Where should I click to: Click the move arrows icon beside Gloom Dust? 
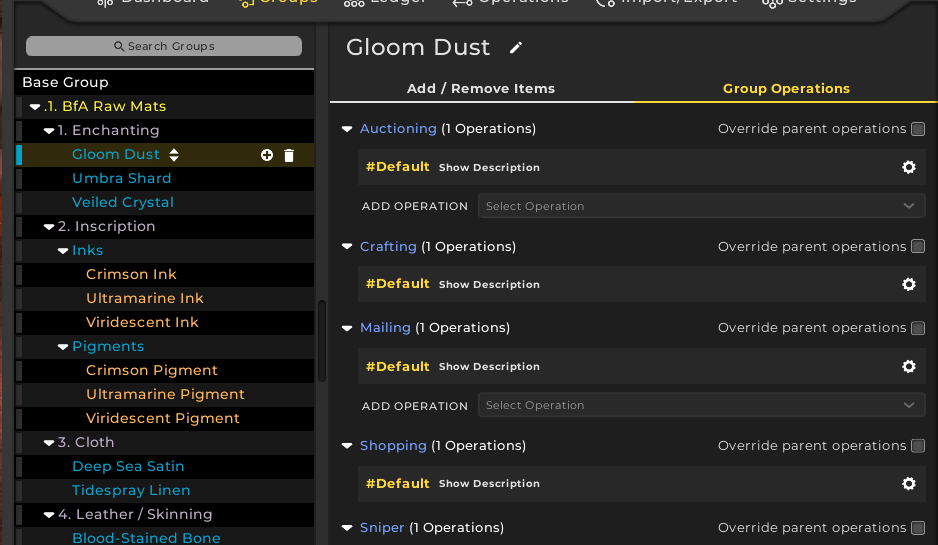[174, 155]
